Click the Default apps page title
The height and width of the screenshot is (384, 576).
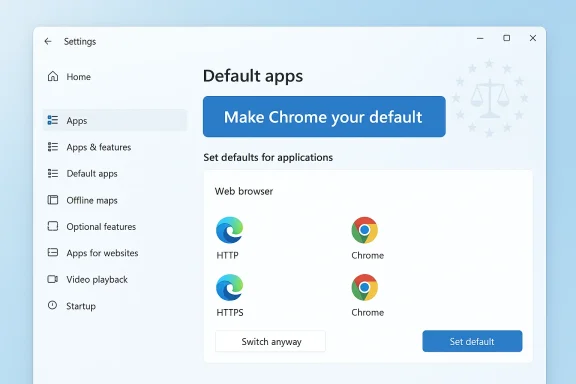coord(253,76)
